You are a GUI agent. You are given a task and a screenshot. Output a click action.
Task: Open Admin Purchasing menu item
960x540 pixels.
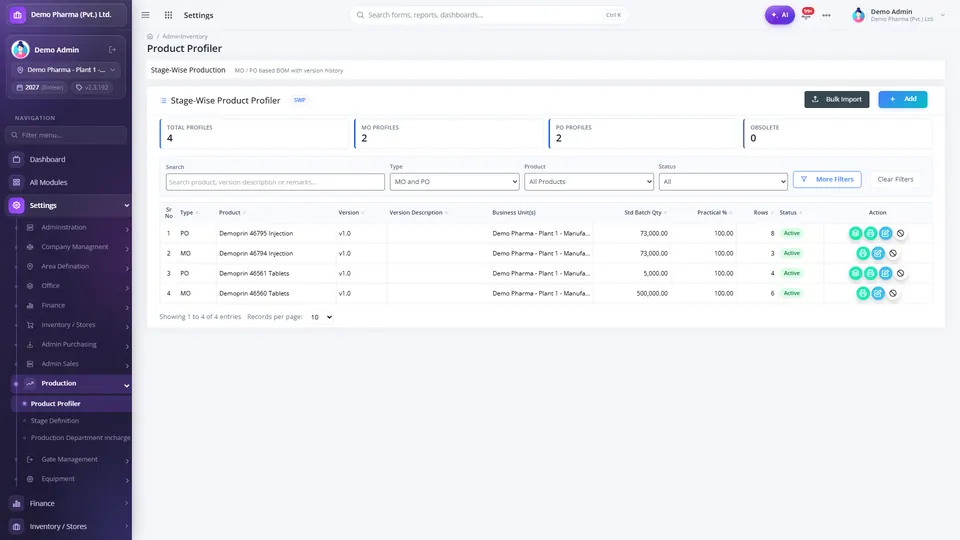coord(77,345)
